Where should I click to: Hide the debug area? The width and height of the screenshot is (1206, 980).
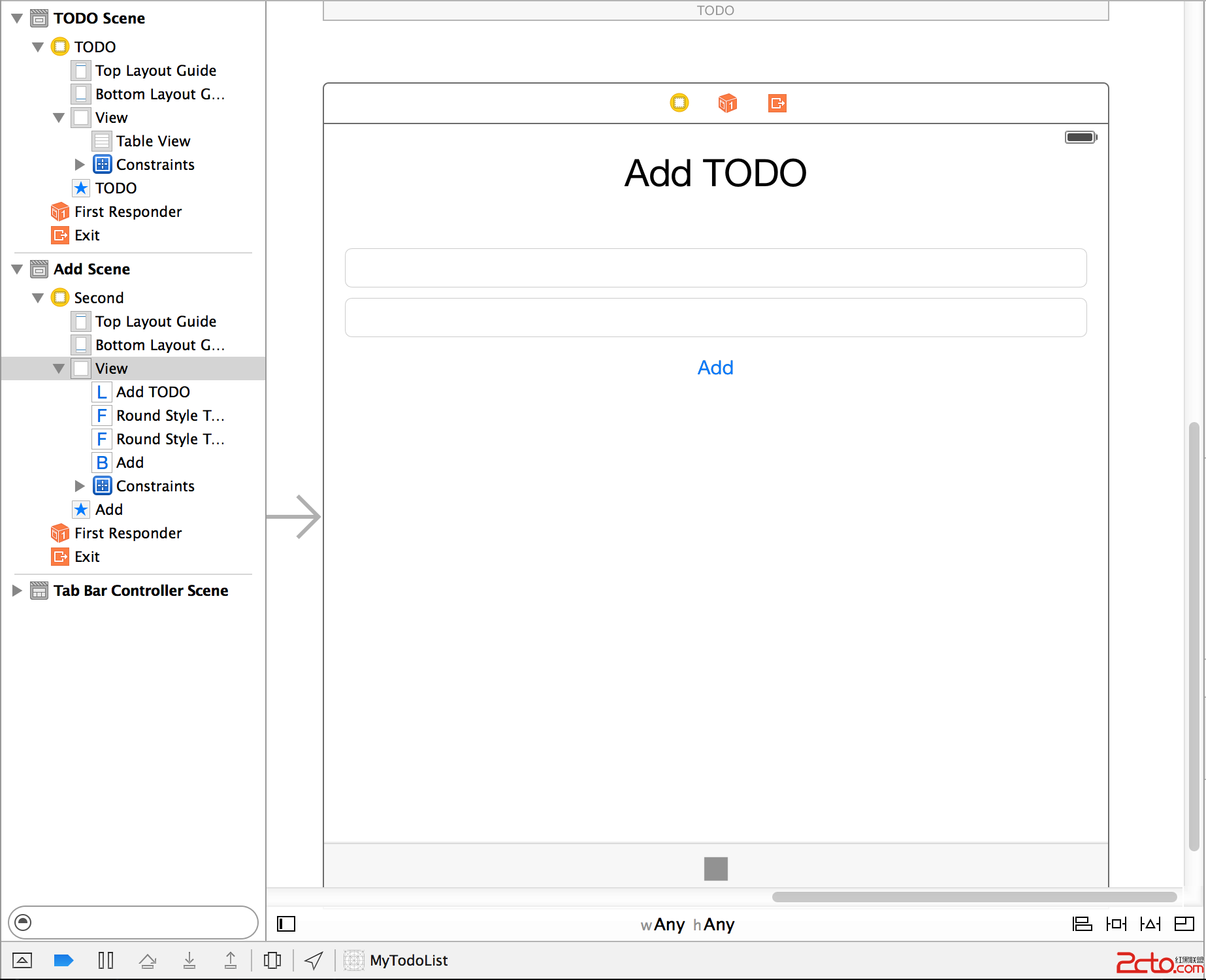click(x=22, y=960)
